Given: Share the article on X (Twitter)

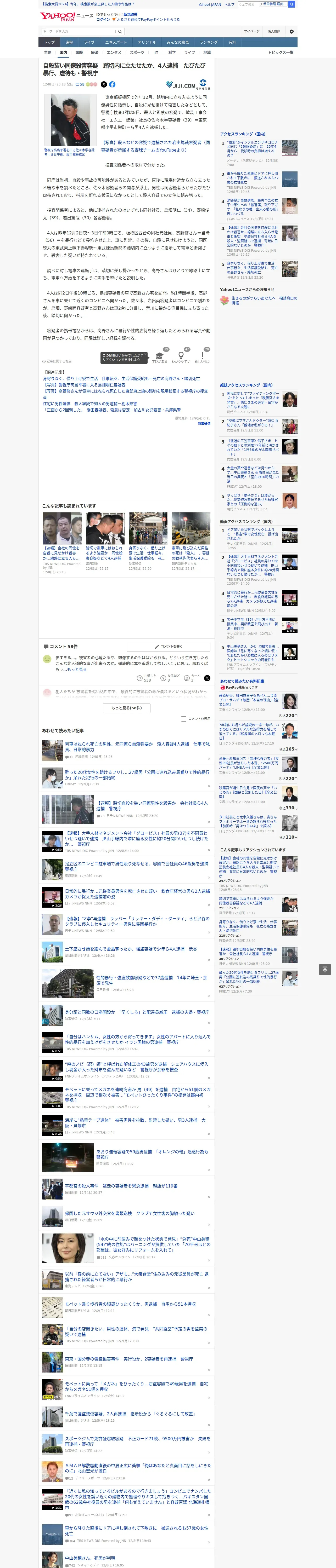Looking at the screenshot, I should coord(104,85).
